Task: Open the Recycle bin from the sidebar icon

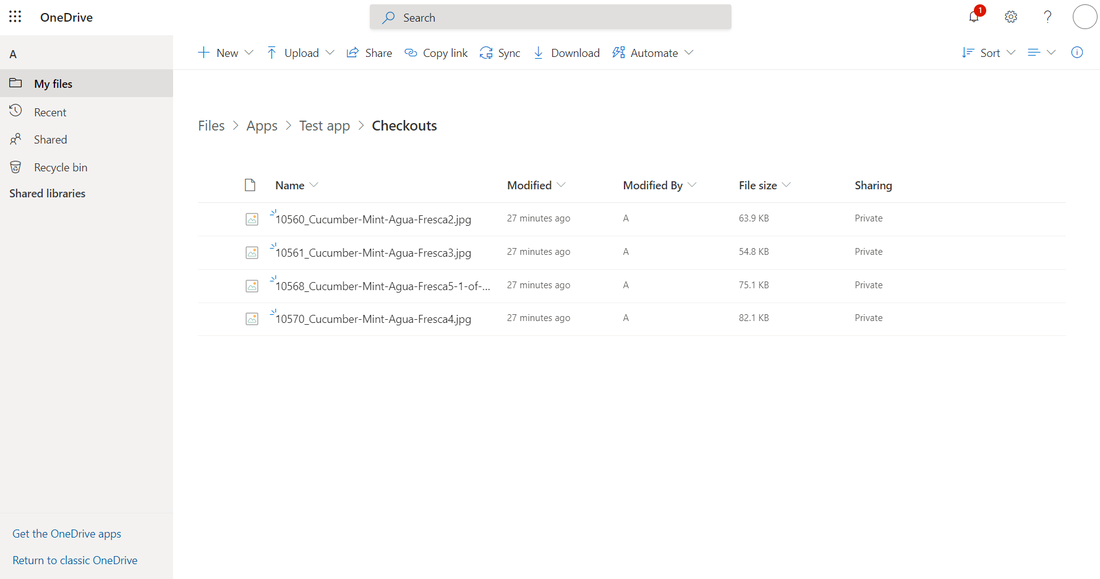Action: [x=15, y=166]
